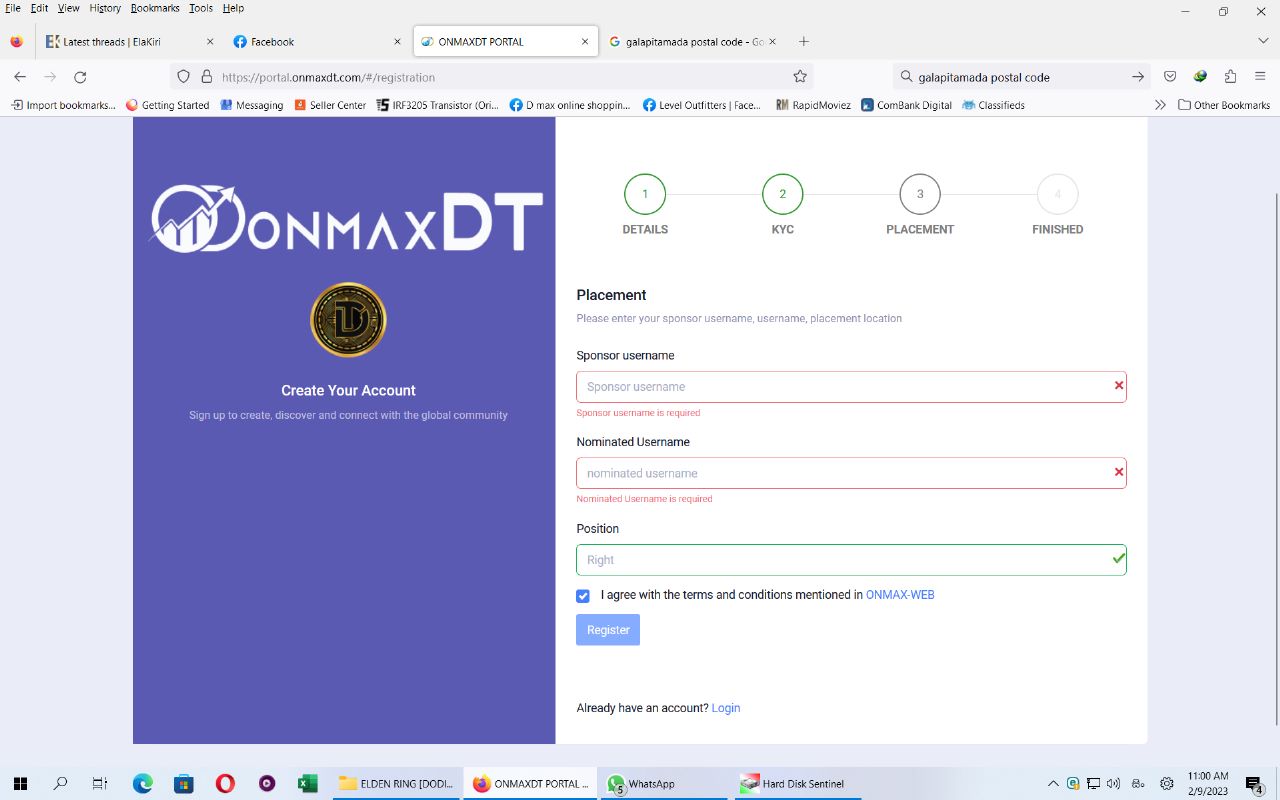The height and width of the screenshot is (800, 1280).
Task: Open Microsoft Store from the taskbar
Action: [x=184, y=784]
